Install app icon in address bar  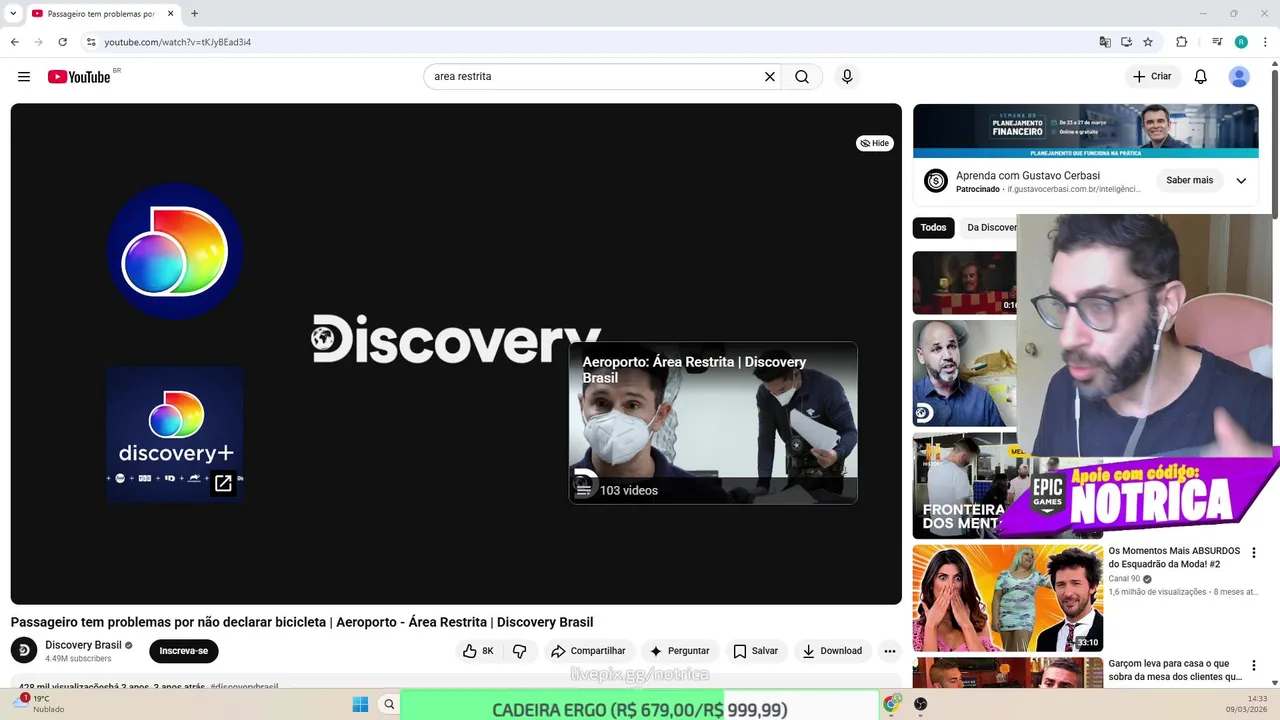[1126, 42]
